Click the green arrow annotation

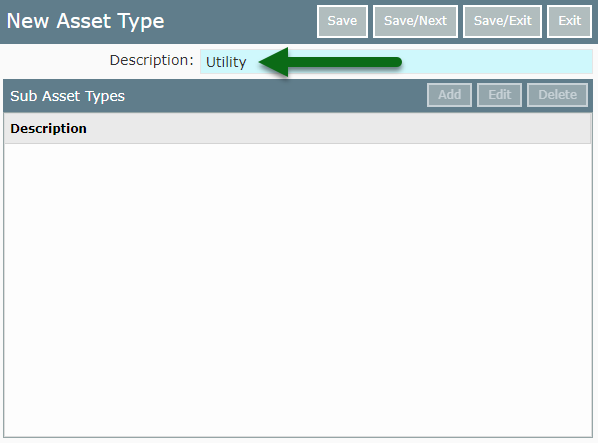click(330, 62)
